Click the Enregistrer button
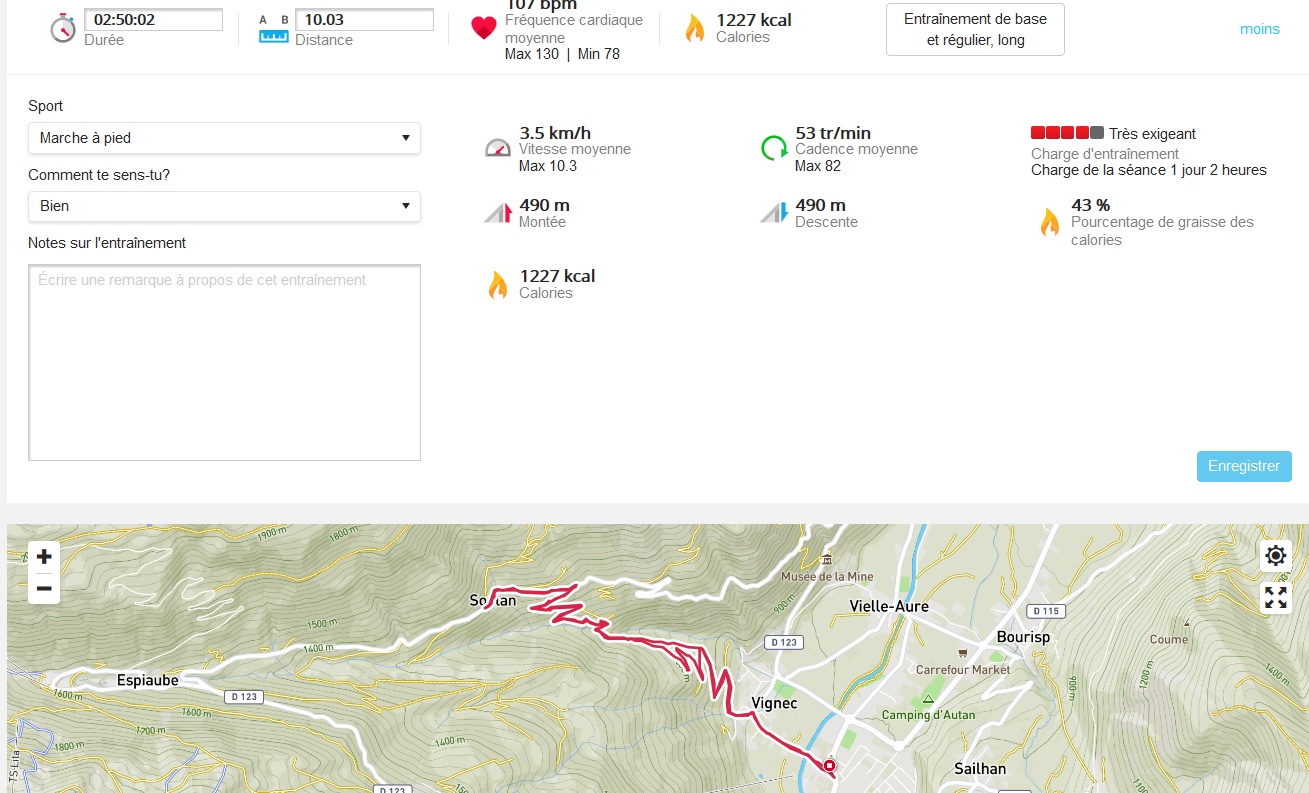The image size is (1309, 793). (1243, 466)
